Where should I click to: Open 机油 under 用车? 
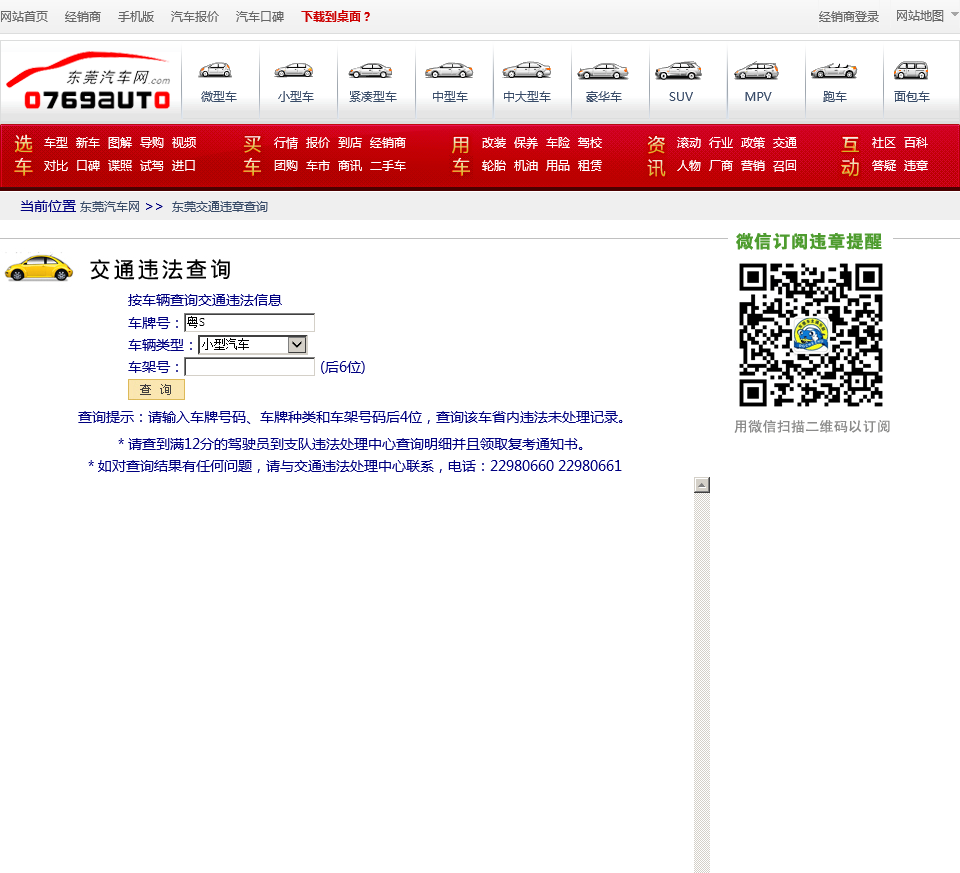(526, 166)
